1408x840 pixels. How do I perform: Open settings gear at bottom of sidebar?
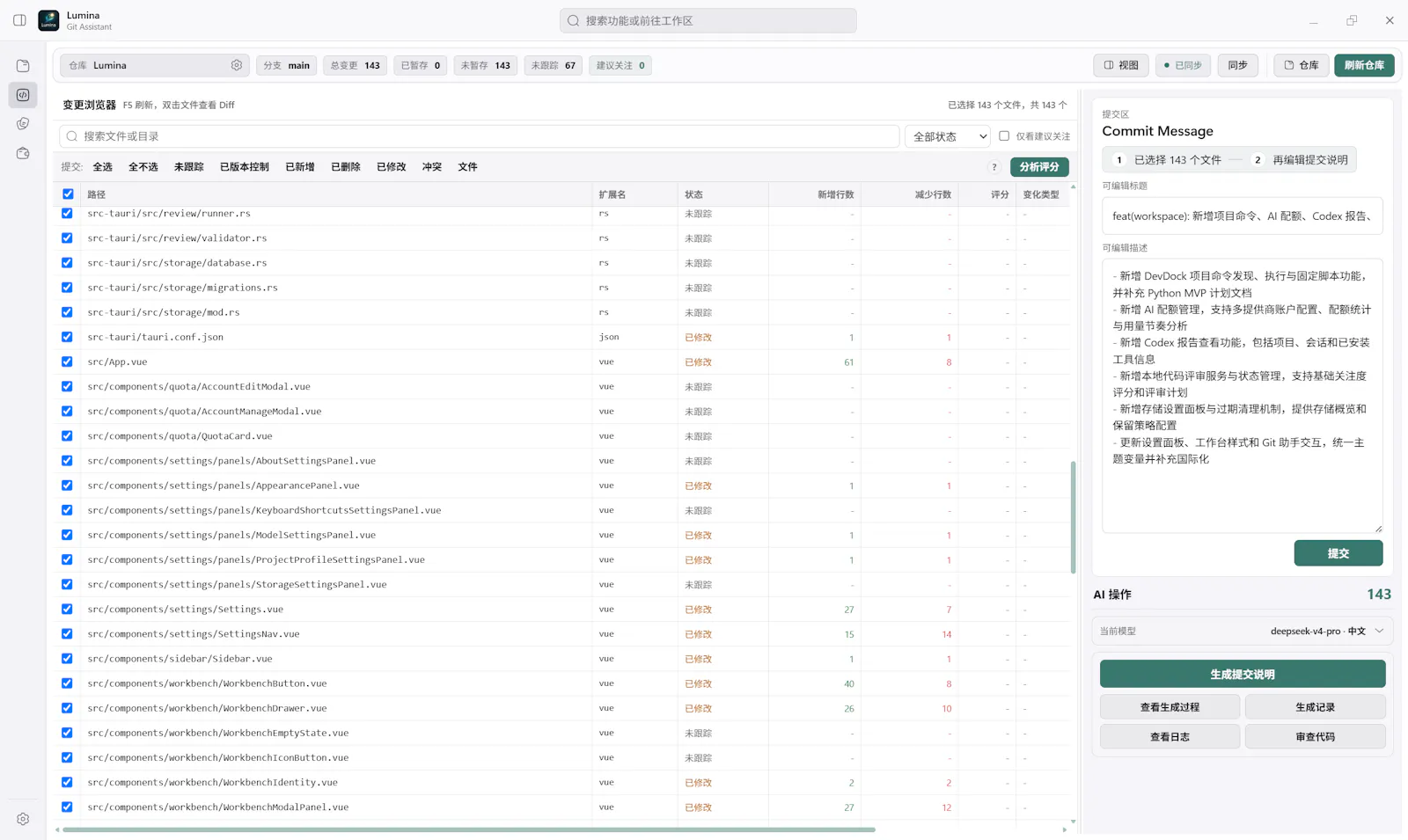click(23, 819)
